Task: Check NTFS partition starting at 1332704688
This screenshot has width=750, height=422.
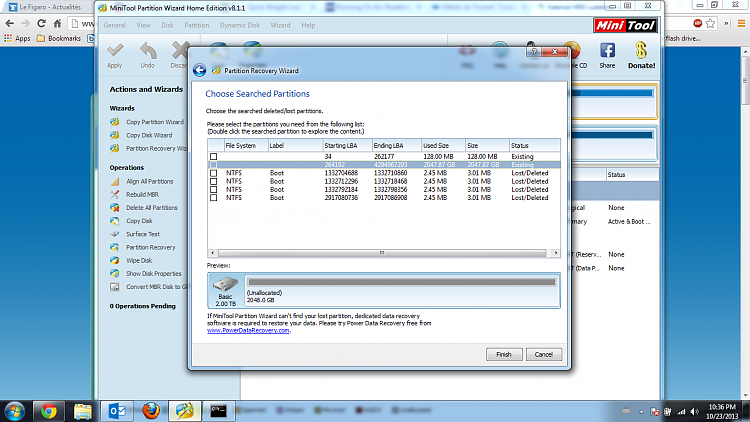Action: click(213, 173)
